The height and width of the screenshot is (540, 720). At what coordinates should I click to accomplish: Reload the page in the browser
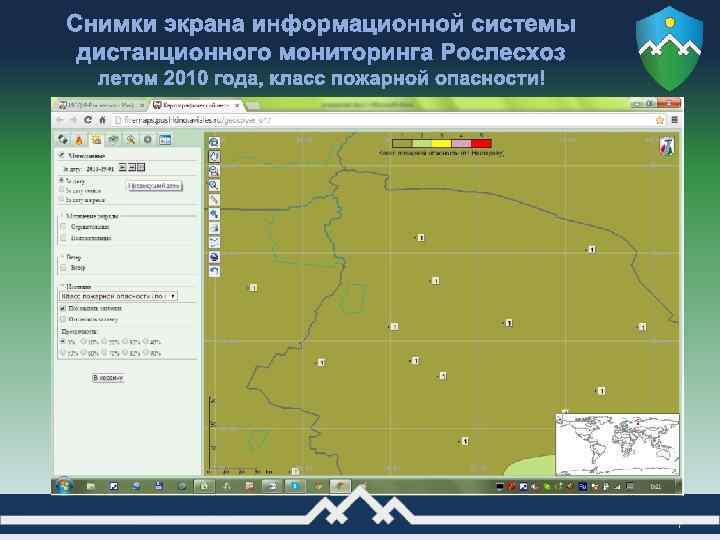(x=88, y=120)
